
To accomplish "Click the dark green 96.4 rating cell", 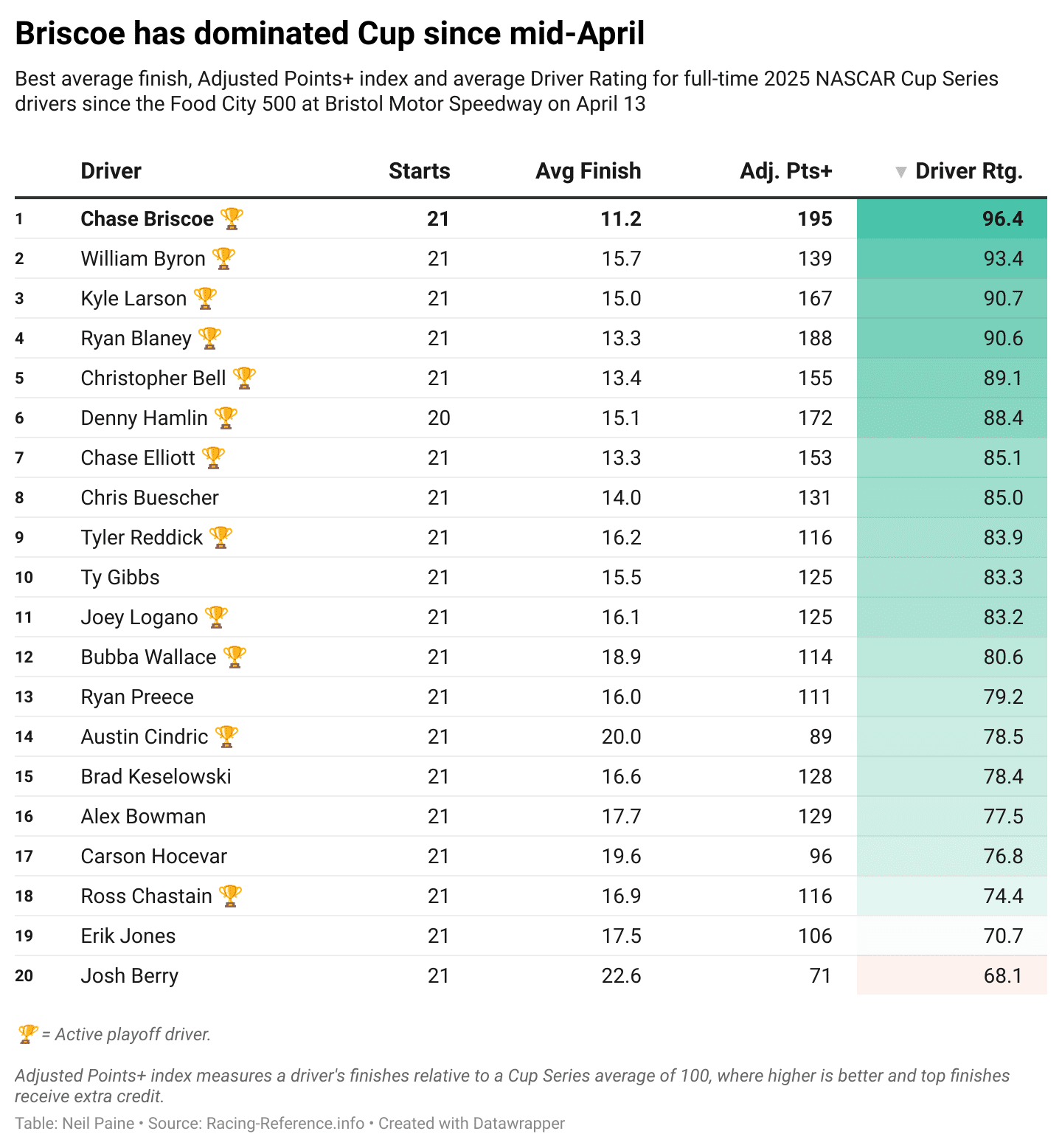I will (951, 218).
